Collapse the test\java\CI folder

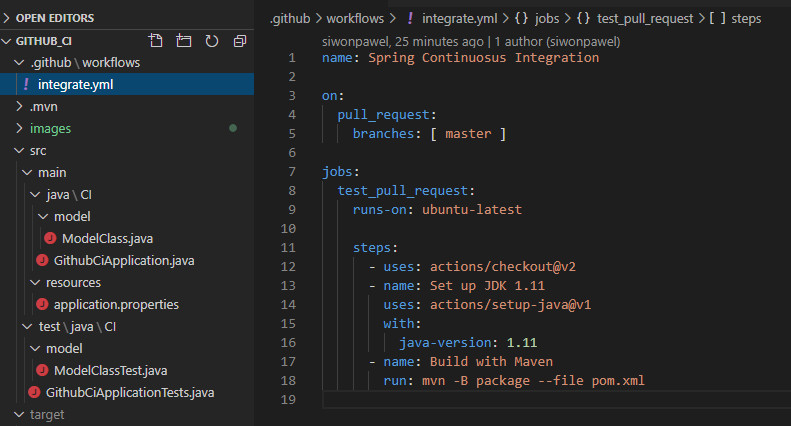[27, 327]
